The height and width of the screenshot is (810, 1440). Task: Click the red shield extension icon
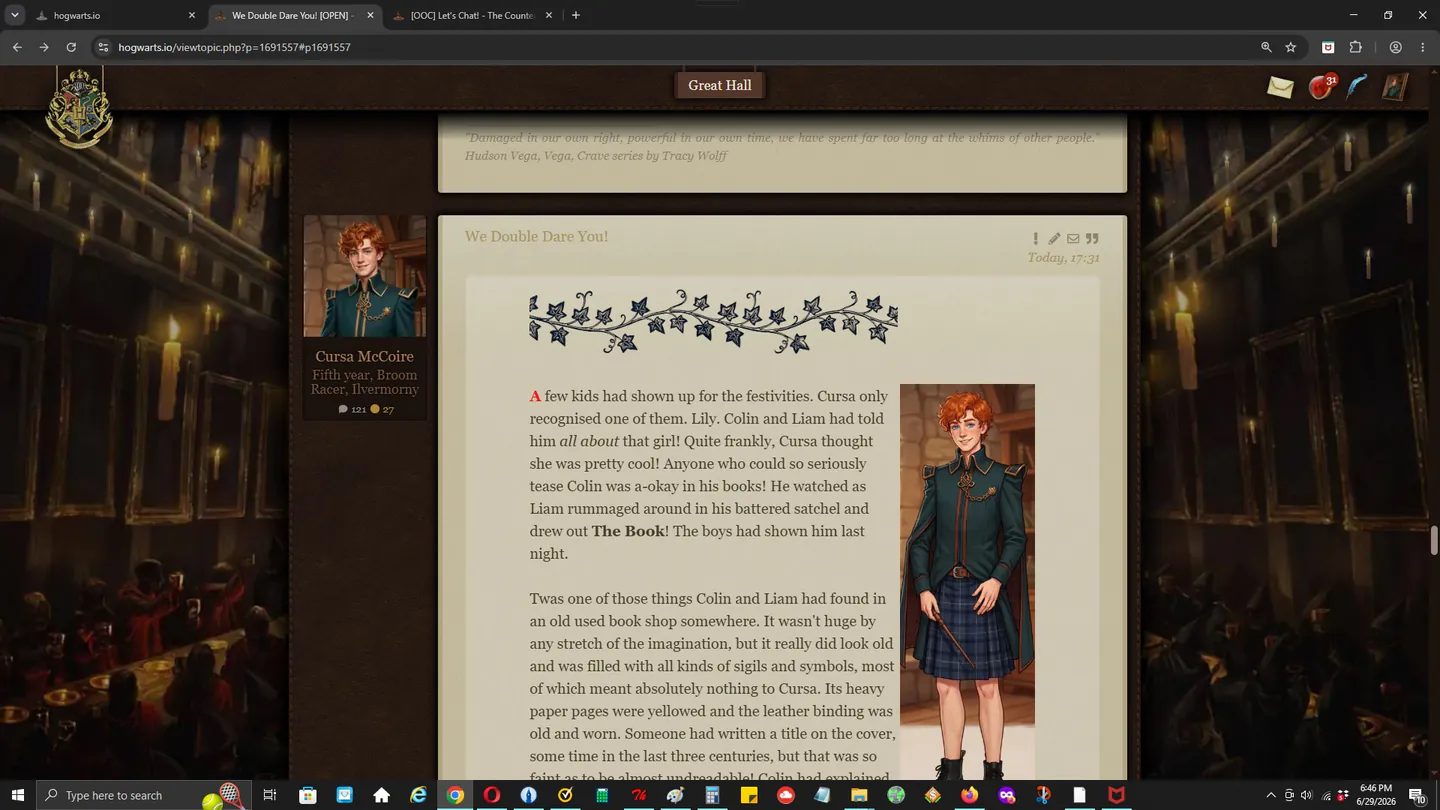point(1328,47)
